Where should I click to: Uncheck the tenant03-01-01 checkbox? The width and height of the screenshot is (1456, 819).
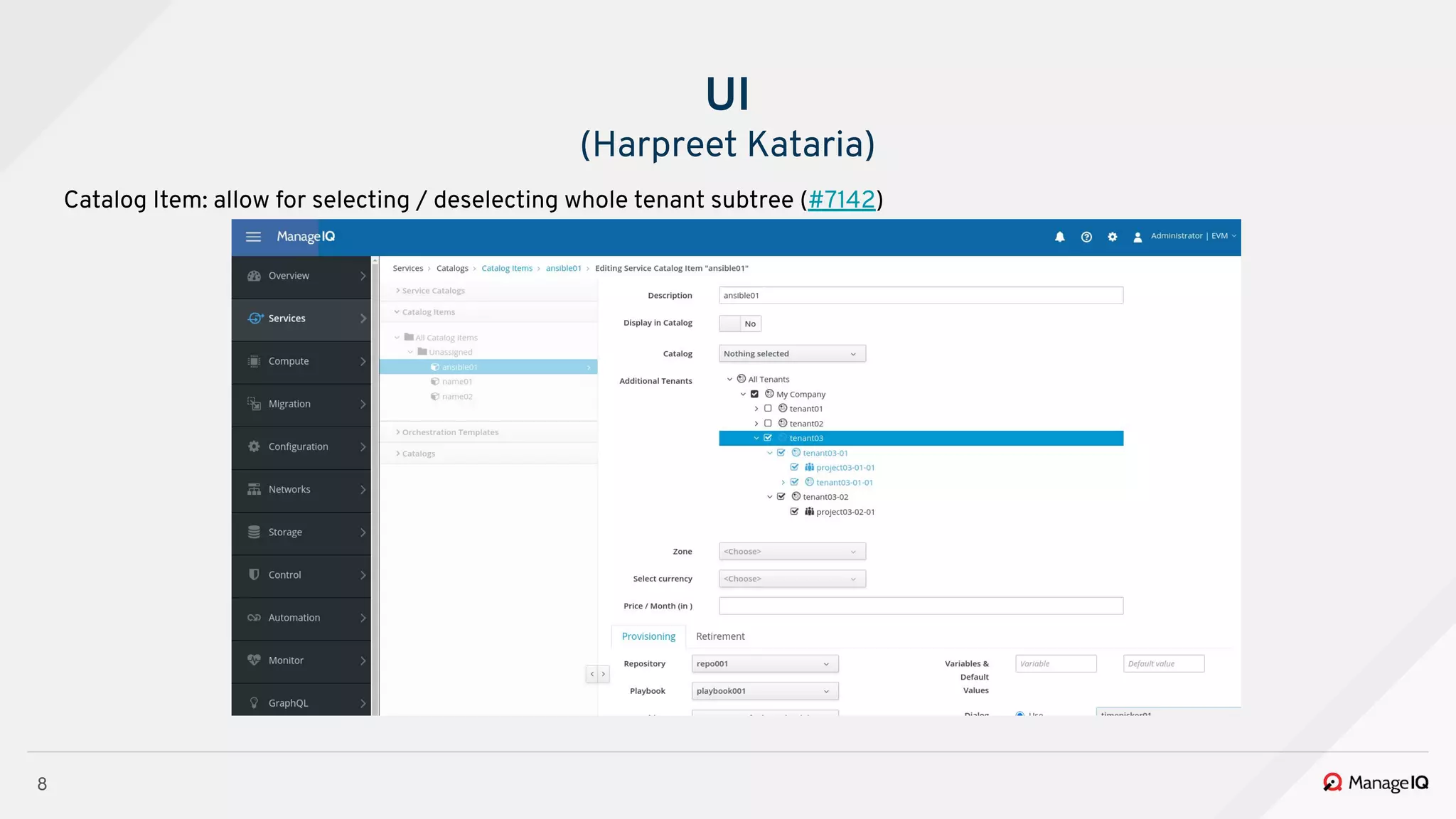(795, 482)
